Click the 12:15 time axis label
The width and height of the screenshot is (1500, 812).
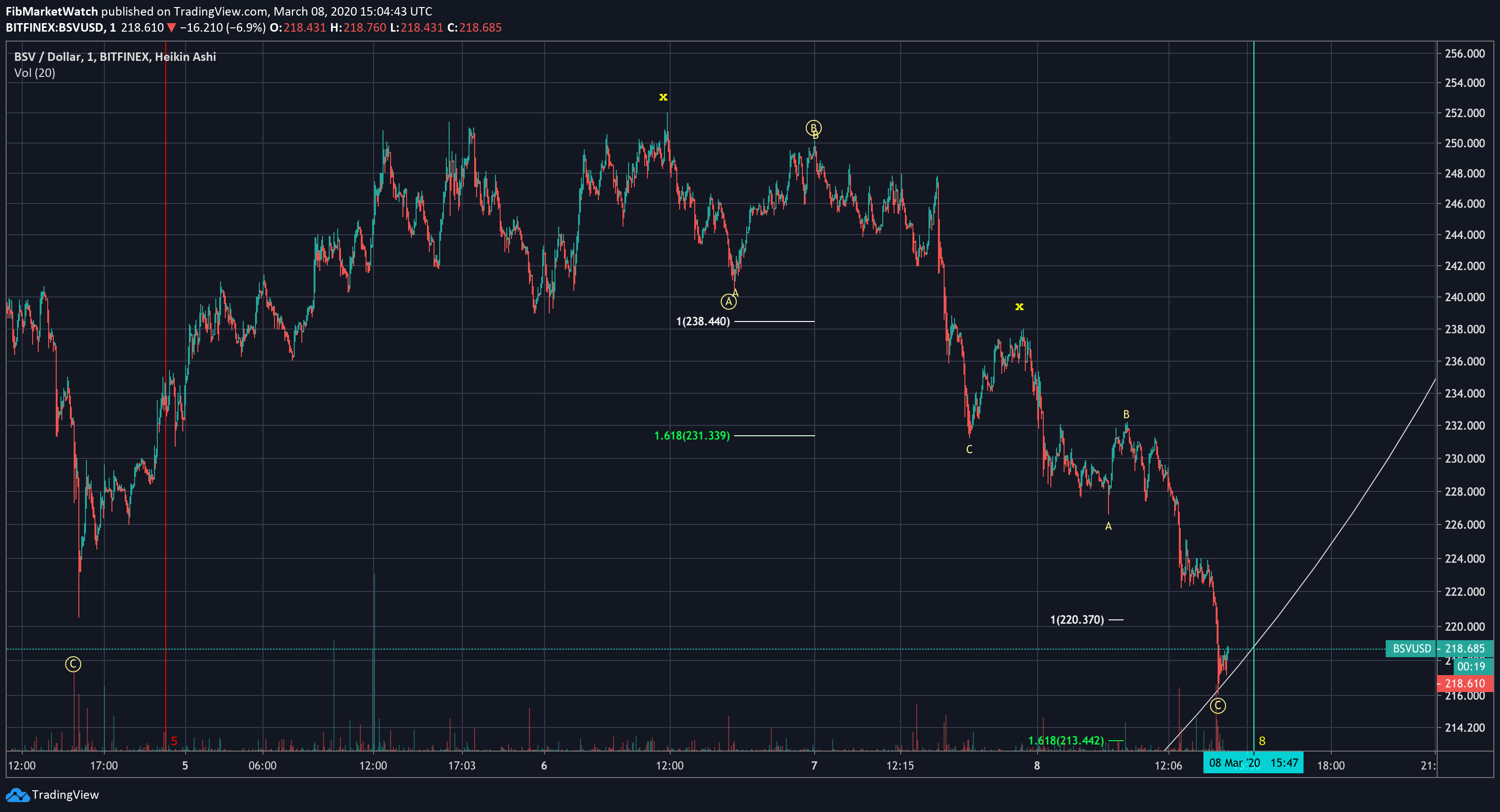tap(900, 765)
